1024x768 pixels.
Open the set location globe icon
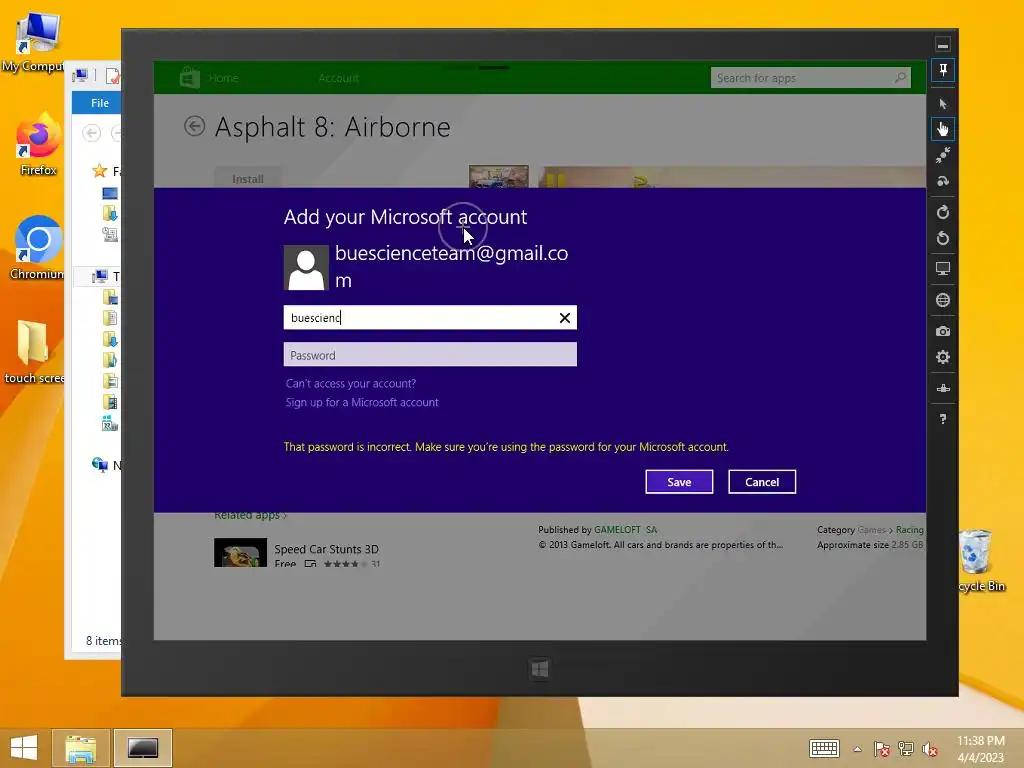point(943,300)
